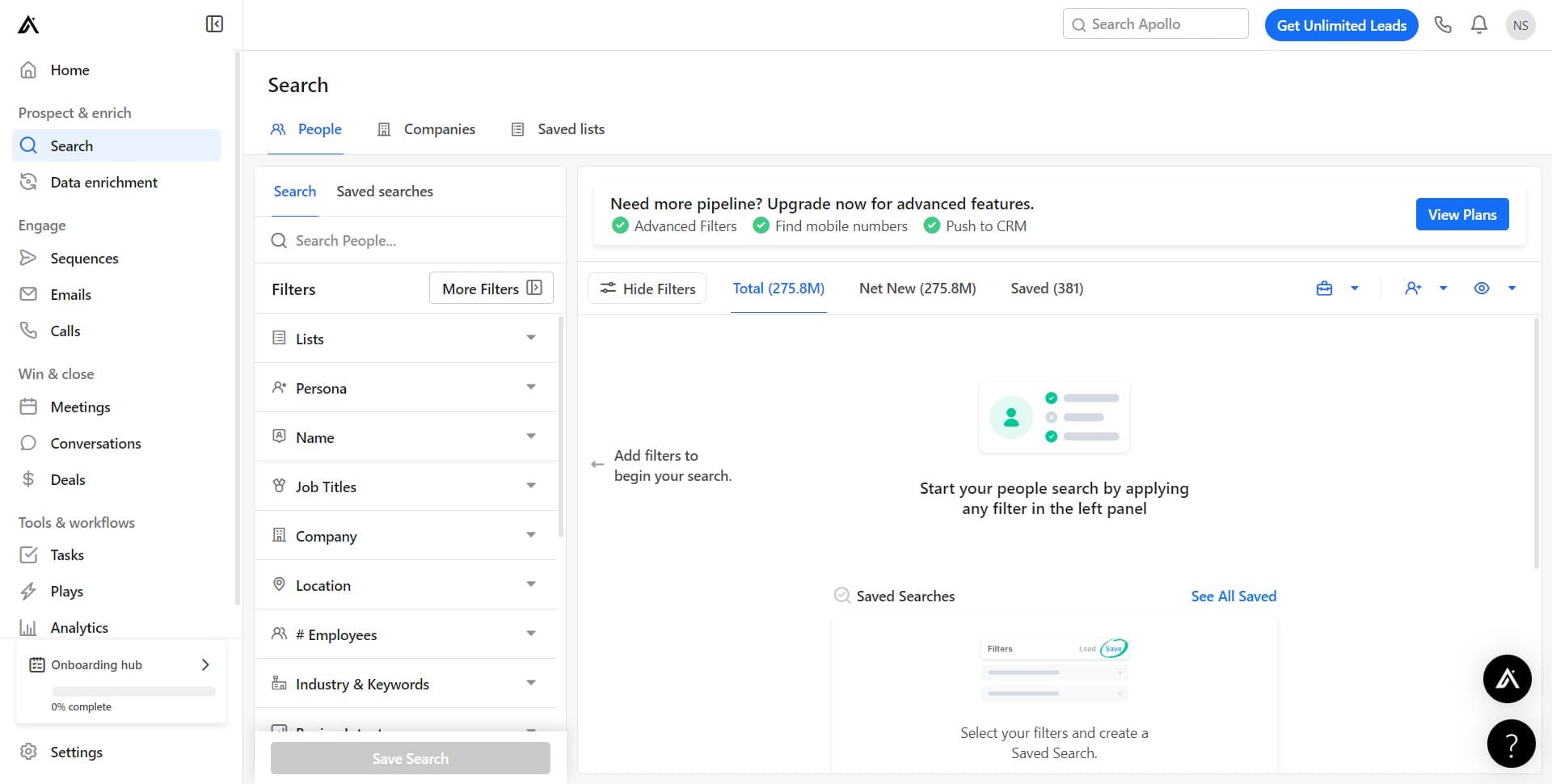Click the add-person icon in results toolbar

click(x=1413, y=289)
